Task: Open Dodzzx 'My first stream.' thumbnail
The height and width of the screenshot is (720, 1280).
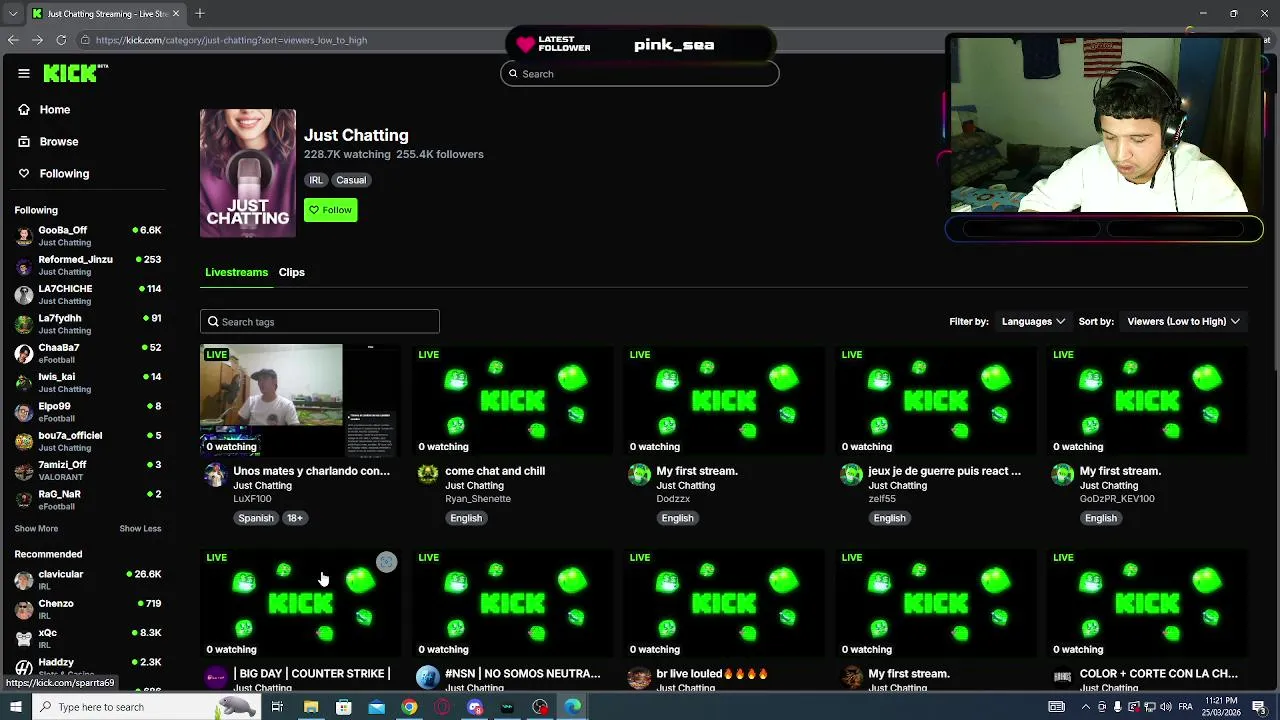Action: point(724,400)
